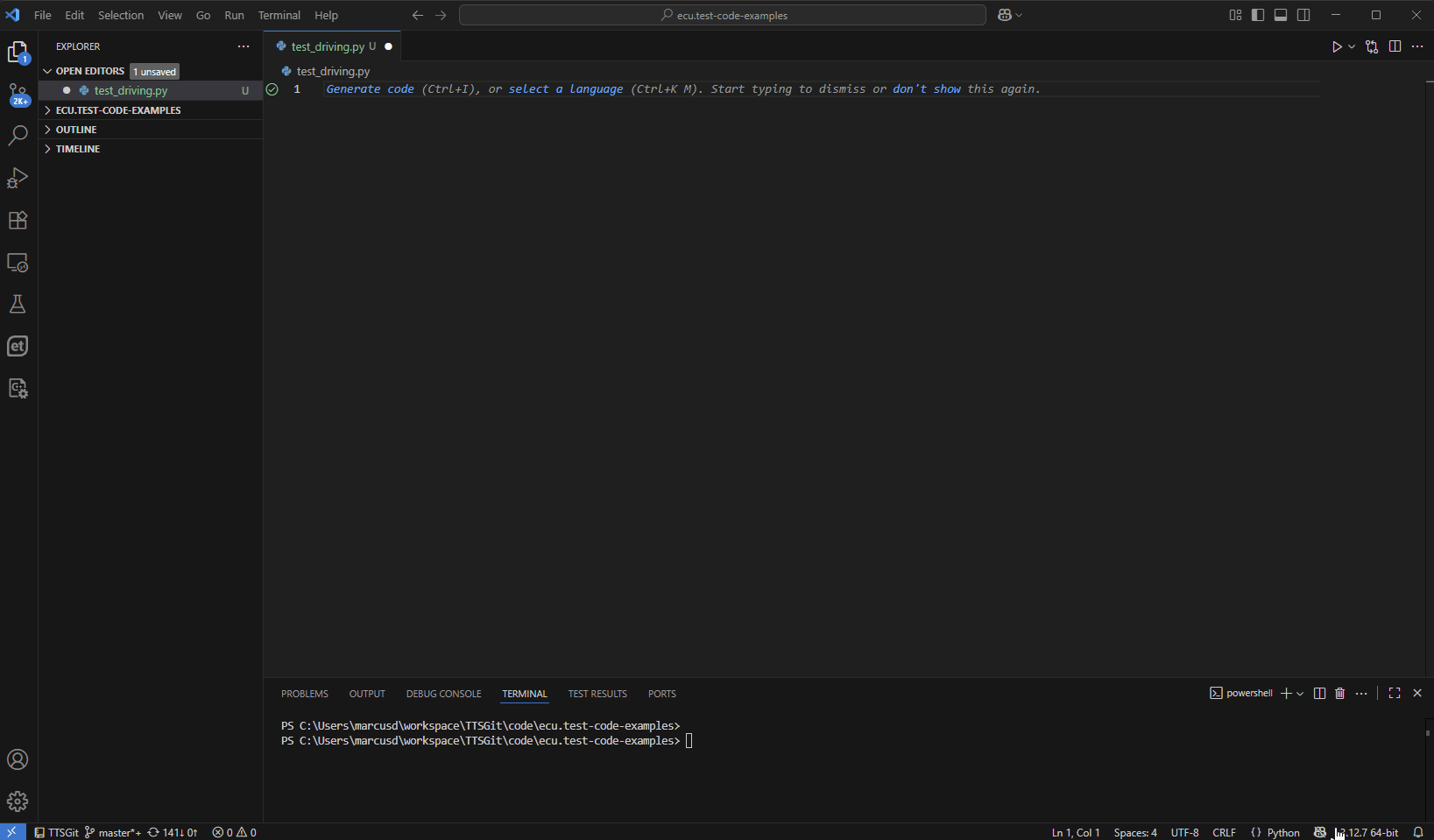Screen dimensions: 1434x840
Task: Click the Run Python File play button
Action: click(1336, 46)
